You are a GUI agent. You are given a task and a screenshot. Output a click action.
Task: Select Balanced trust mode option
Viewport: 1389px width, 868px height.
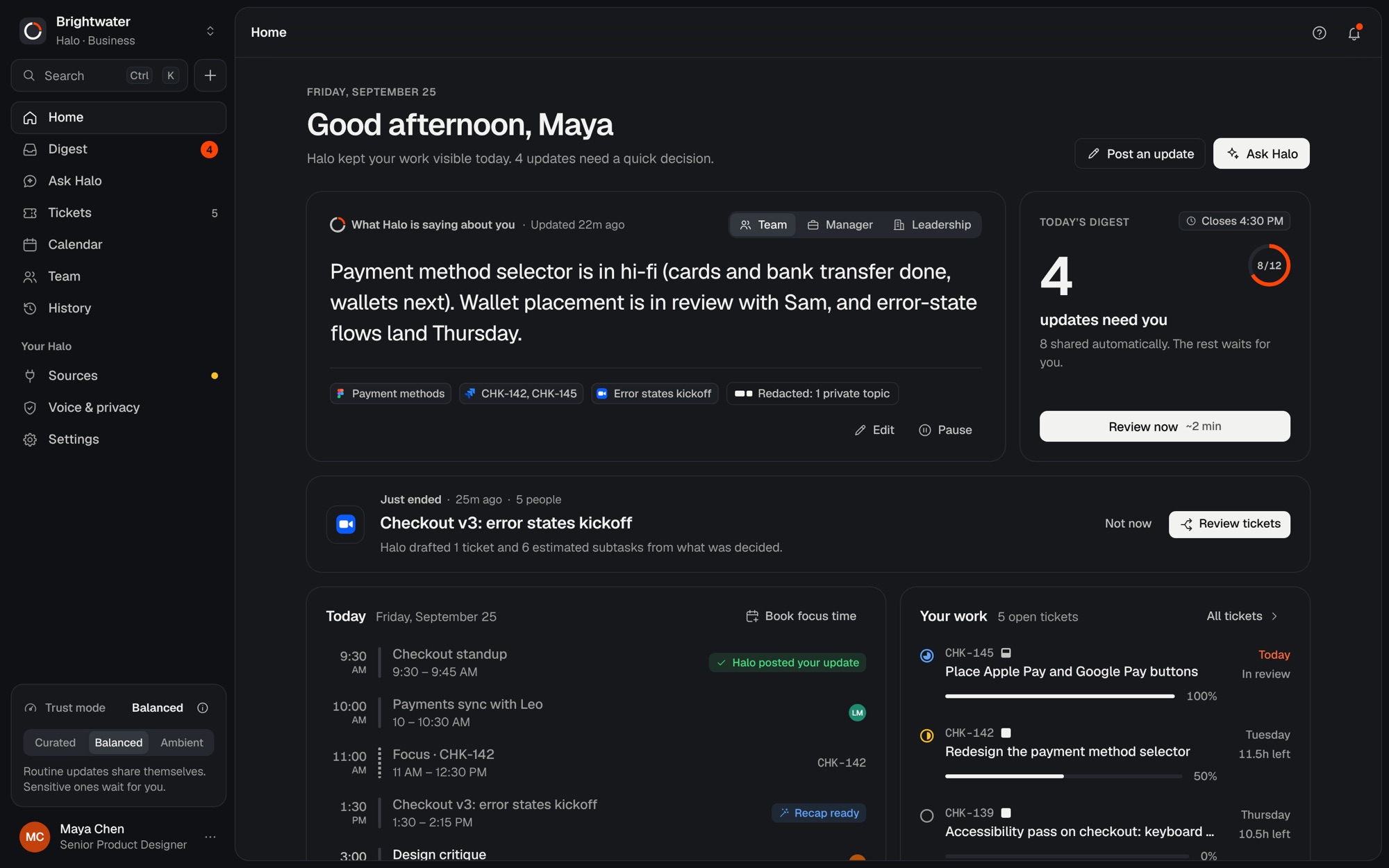tap(119, 742)
